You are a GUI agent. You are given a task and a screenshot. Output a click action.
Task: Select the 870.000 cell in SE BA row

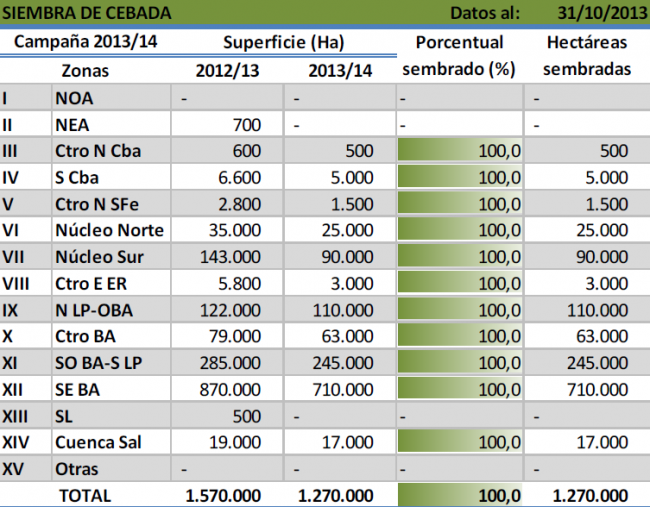click(230, 388)
